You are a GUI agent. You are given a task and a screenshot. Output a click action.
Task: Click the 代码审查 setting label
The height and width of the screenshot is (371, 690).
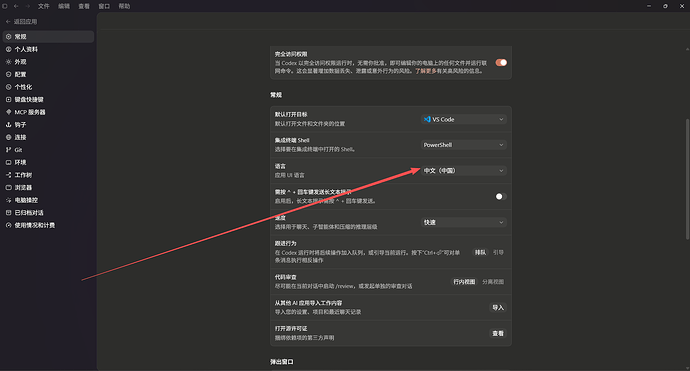286,277
